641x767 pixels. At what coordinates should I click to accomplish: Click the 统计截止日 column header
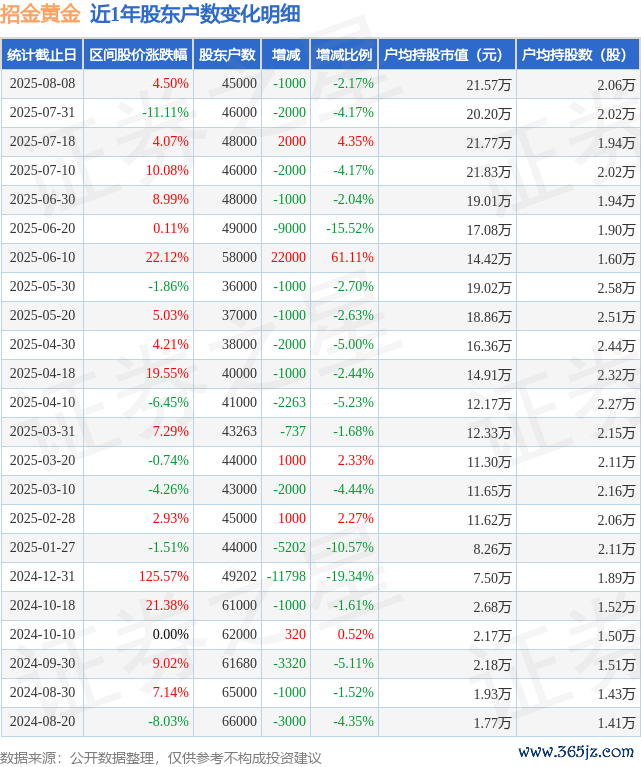(x=42, y=54)
